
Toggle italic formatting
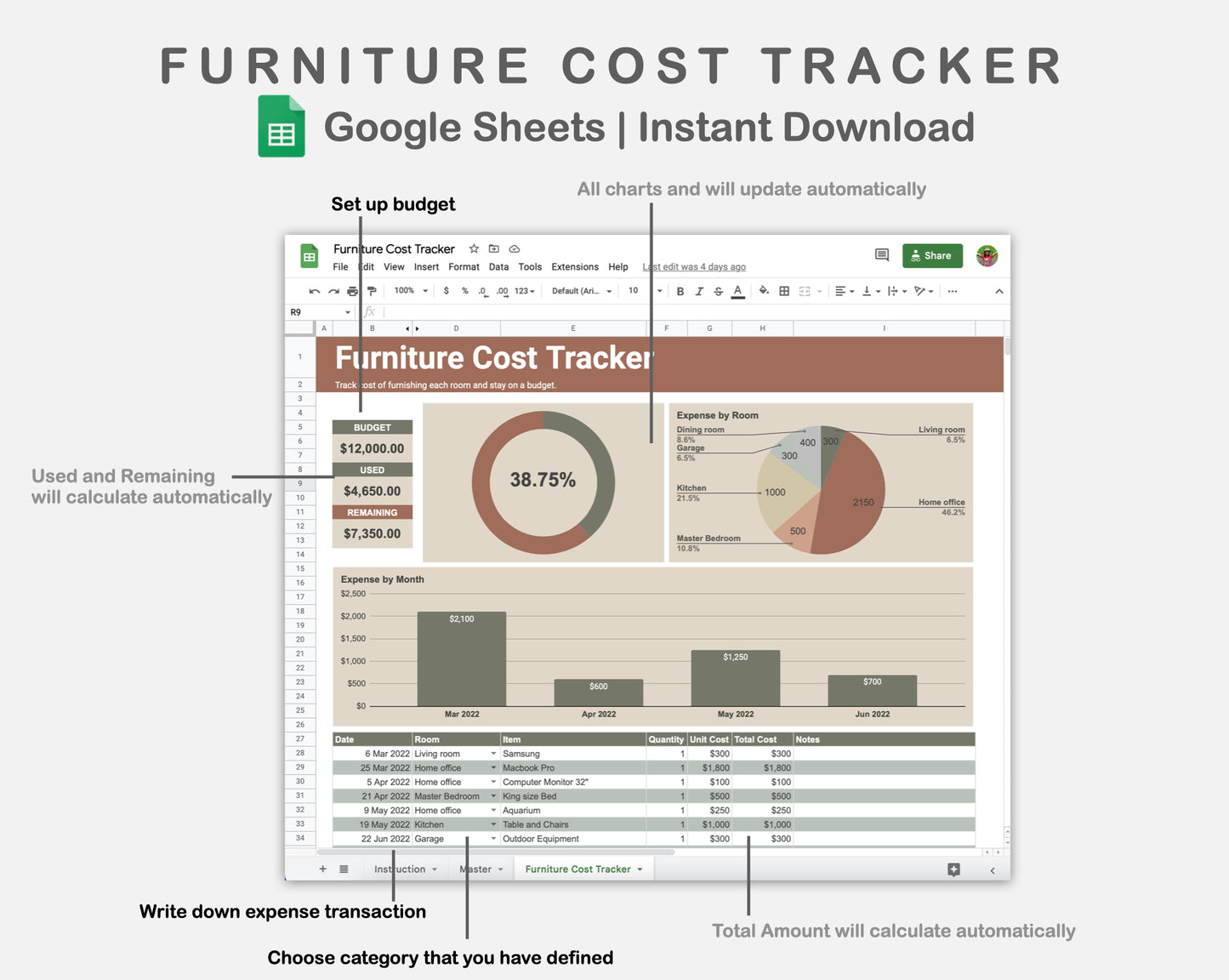click(698, 291)
